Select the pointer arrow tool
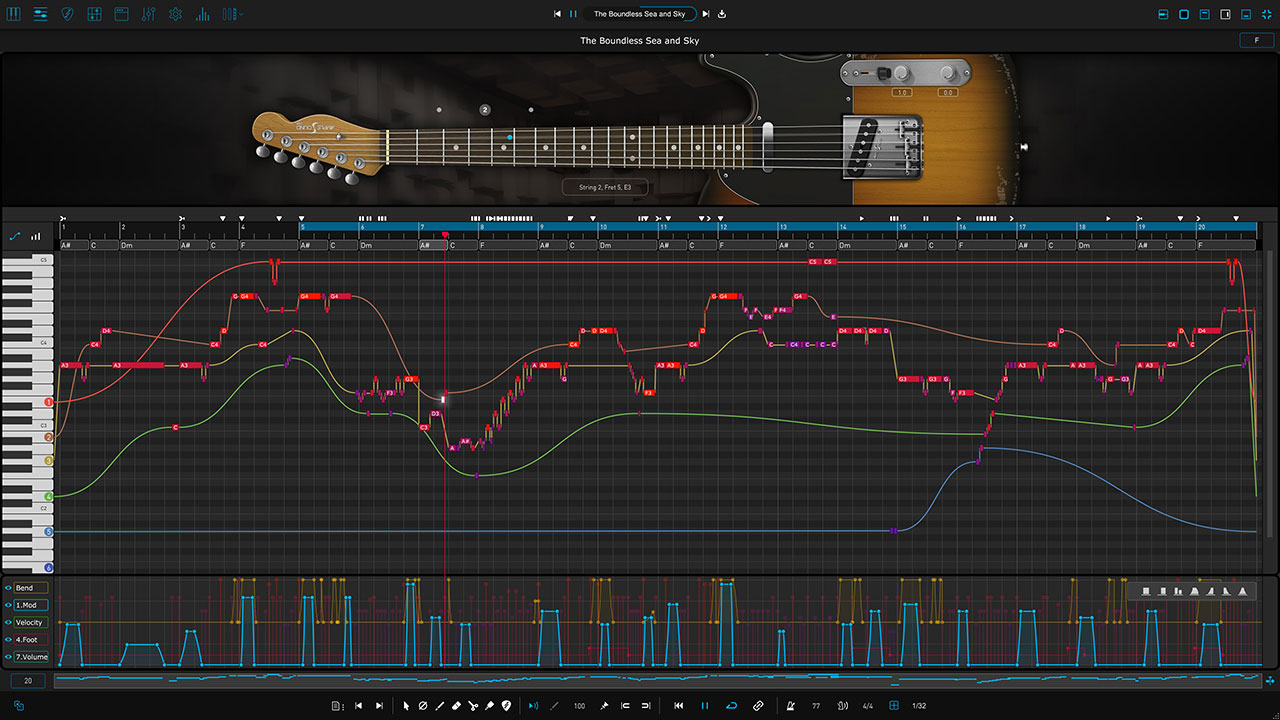 (406, 706)
